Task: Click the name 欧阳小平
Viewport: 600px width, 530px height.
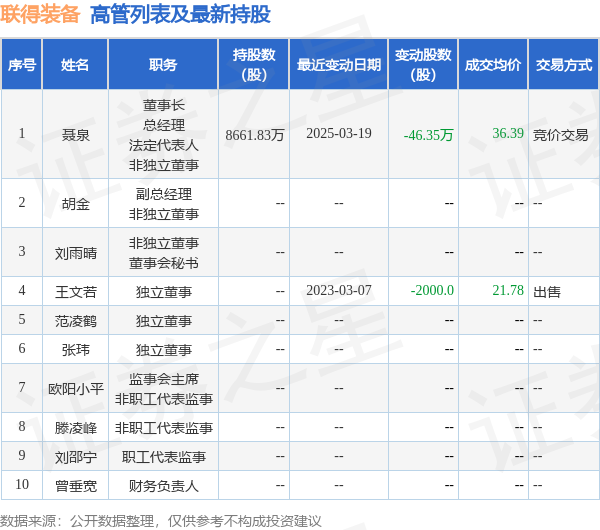Action: click(x=75, y=389)
